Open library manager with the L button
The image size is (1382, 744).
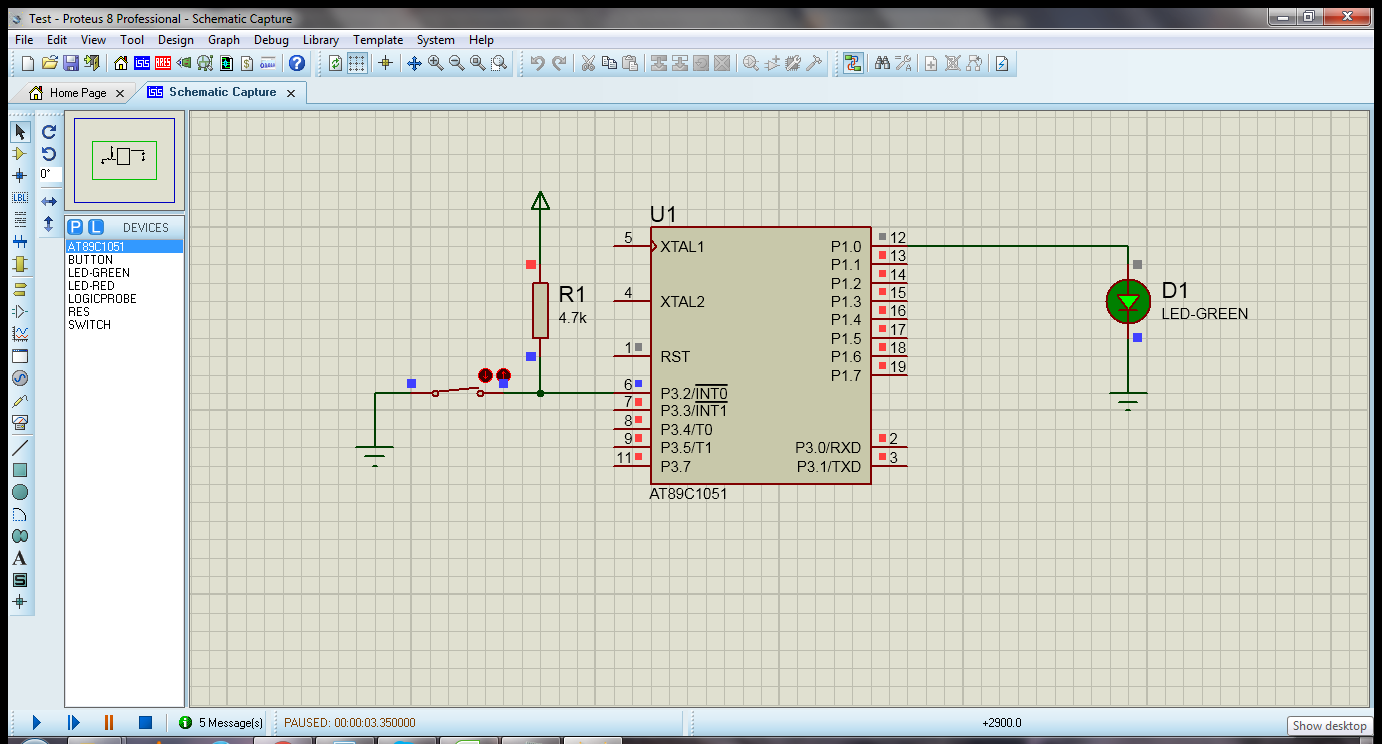click(x=96, y=227)
